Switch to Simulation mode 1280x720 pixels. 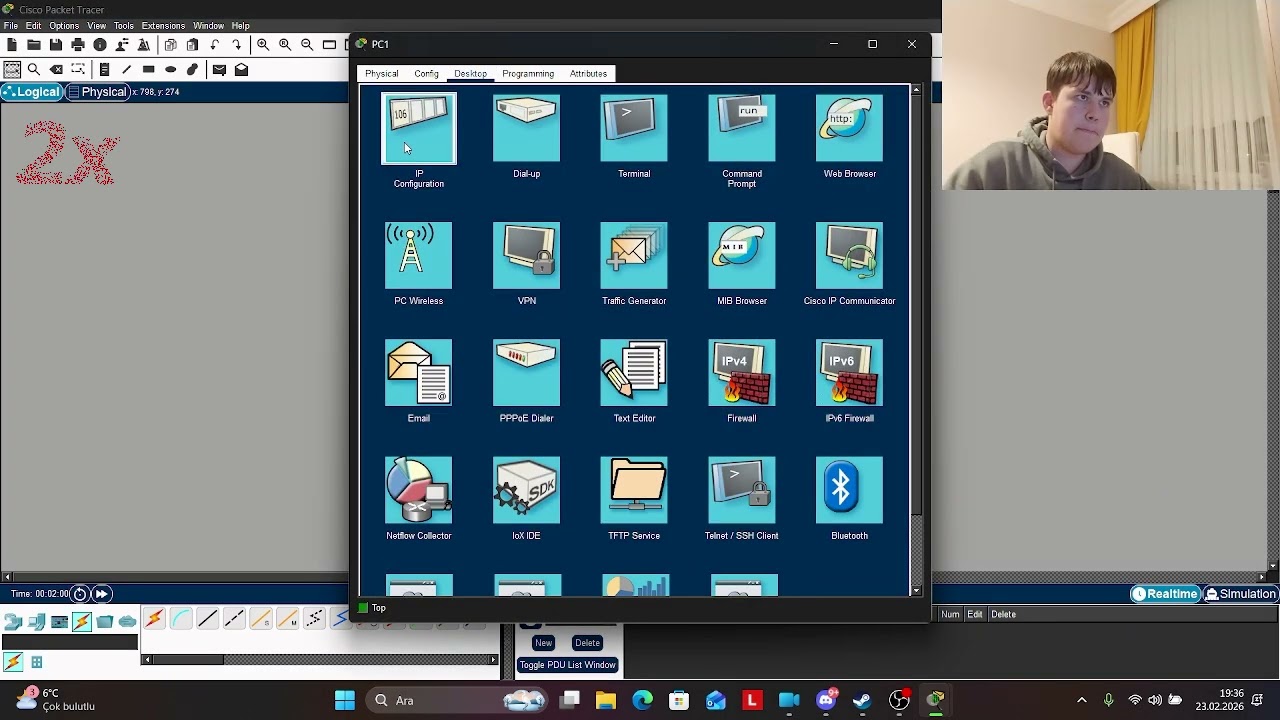click(1240, 594)
